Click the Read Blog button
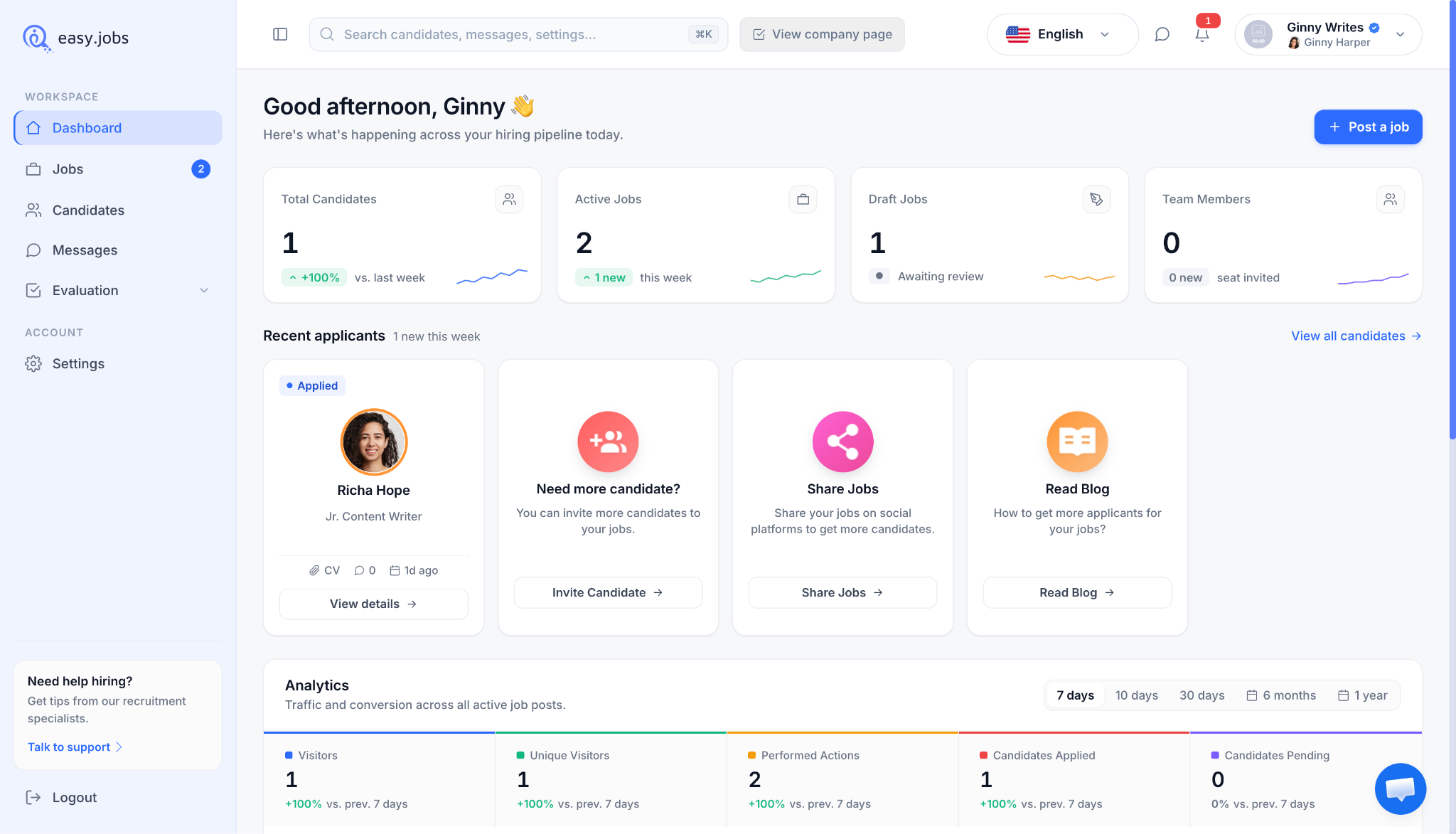Screen dimensions: 1456x834 click(x=1077, y=592)
